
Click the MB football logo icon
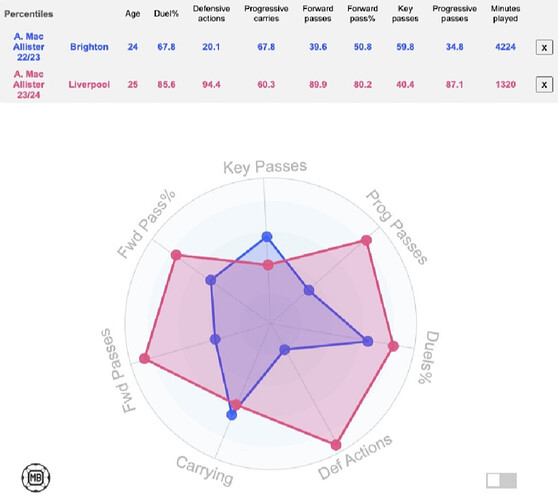click(36, 477)
